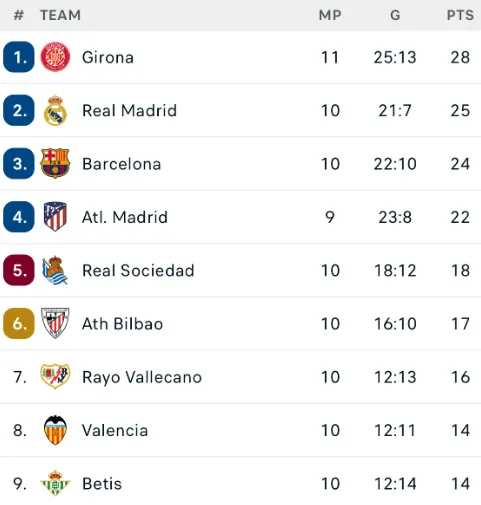Click the Ath Bilbao badge icon

point(55,323)
